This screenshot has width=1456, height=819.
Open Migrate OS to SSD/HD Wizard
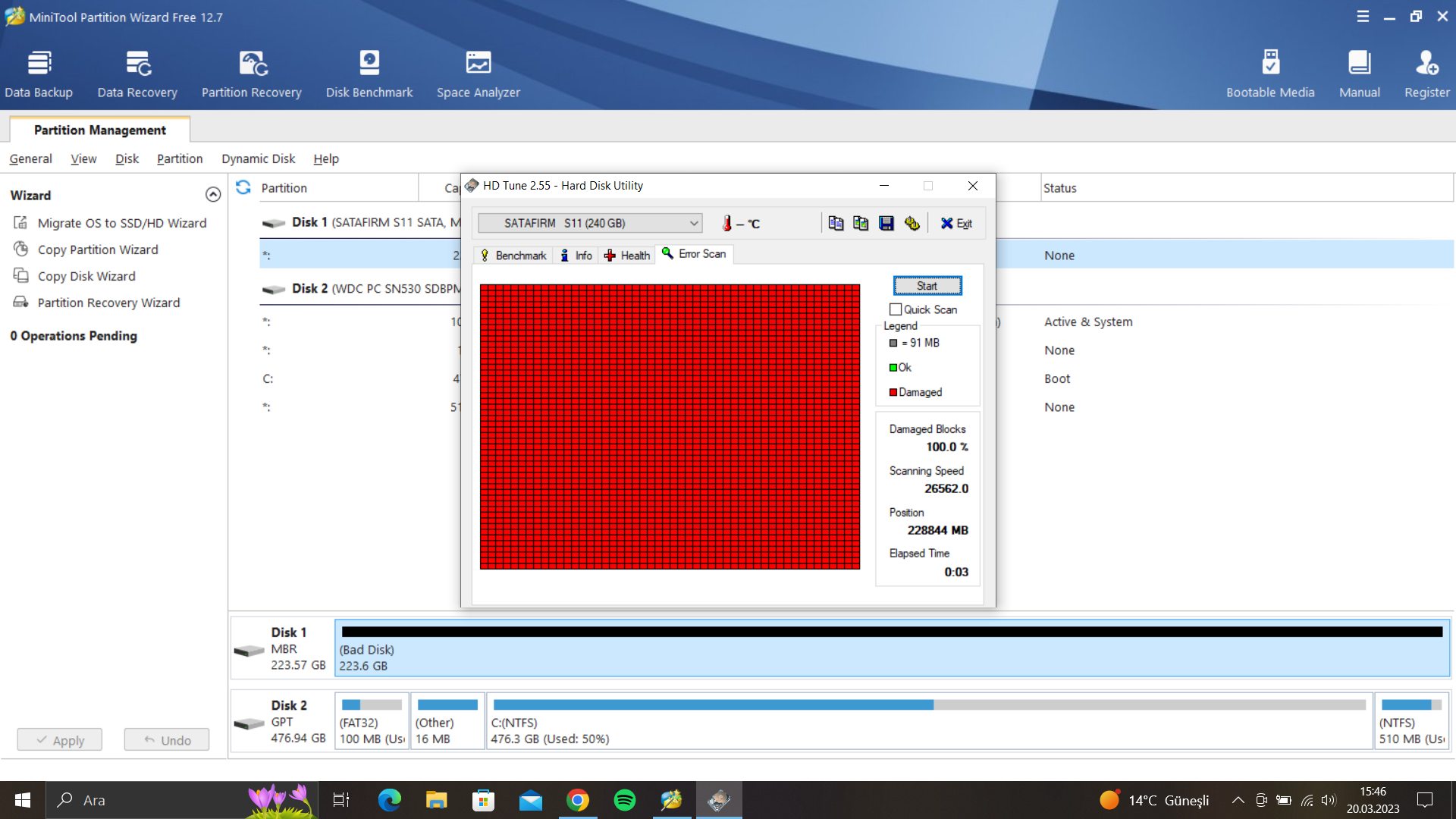(x=121, y=223)
